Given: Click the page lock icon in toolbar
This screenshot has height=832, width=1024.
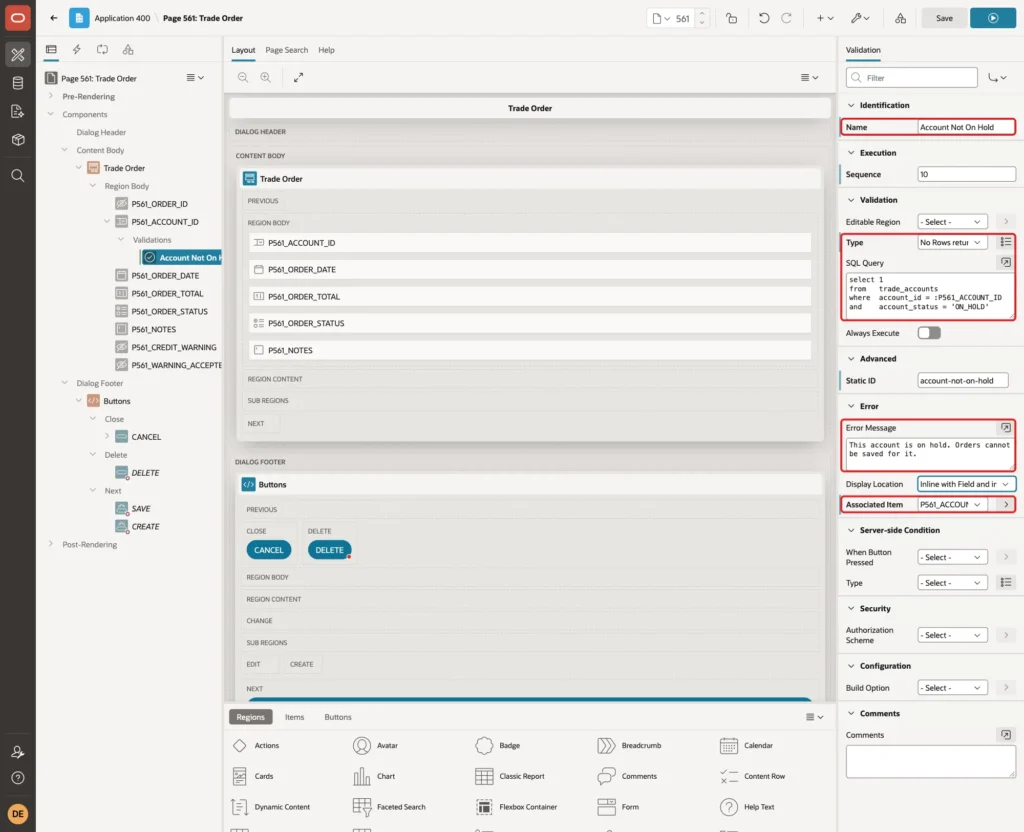Looking at the screenshot, I should (731, 18).
